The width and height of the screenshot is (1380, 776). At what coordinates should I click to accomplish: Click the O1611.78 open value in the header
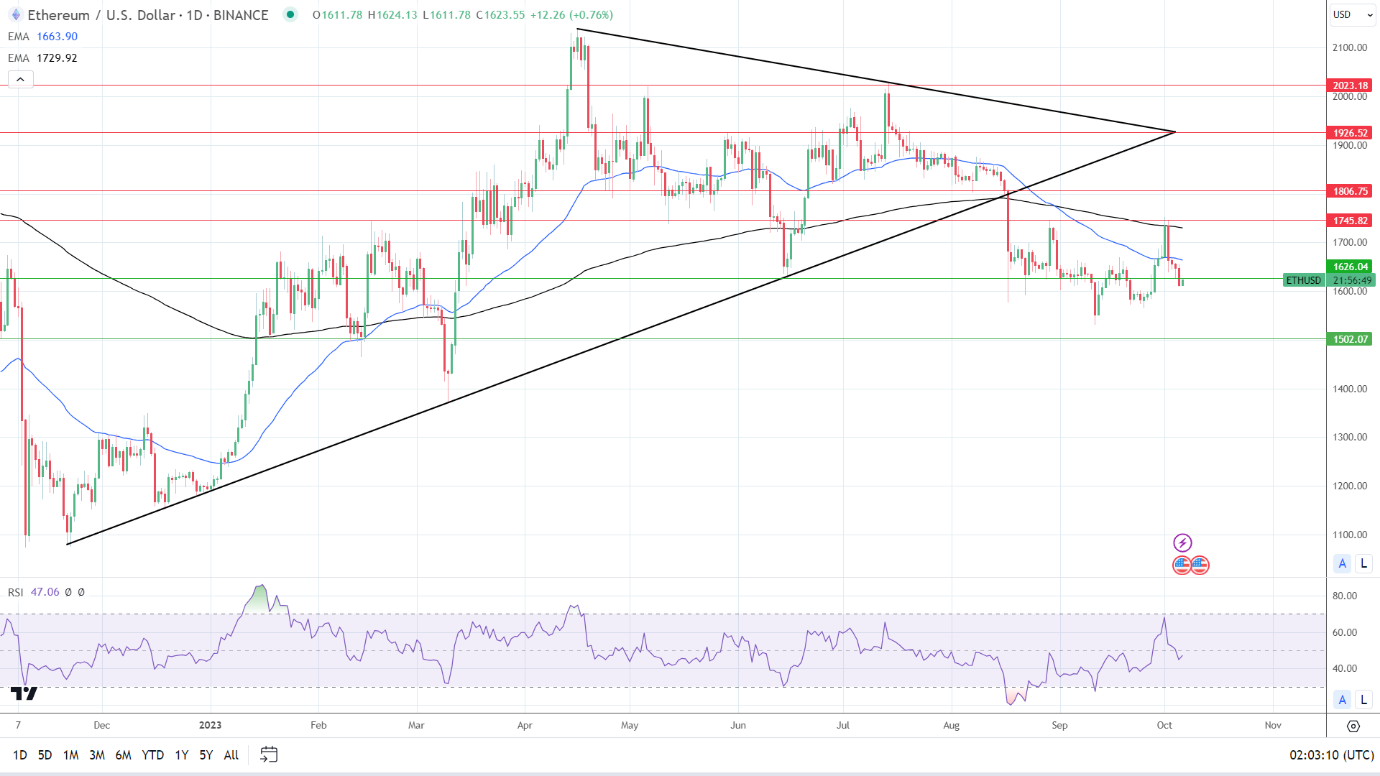pos(338,15)
